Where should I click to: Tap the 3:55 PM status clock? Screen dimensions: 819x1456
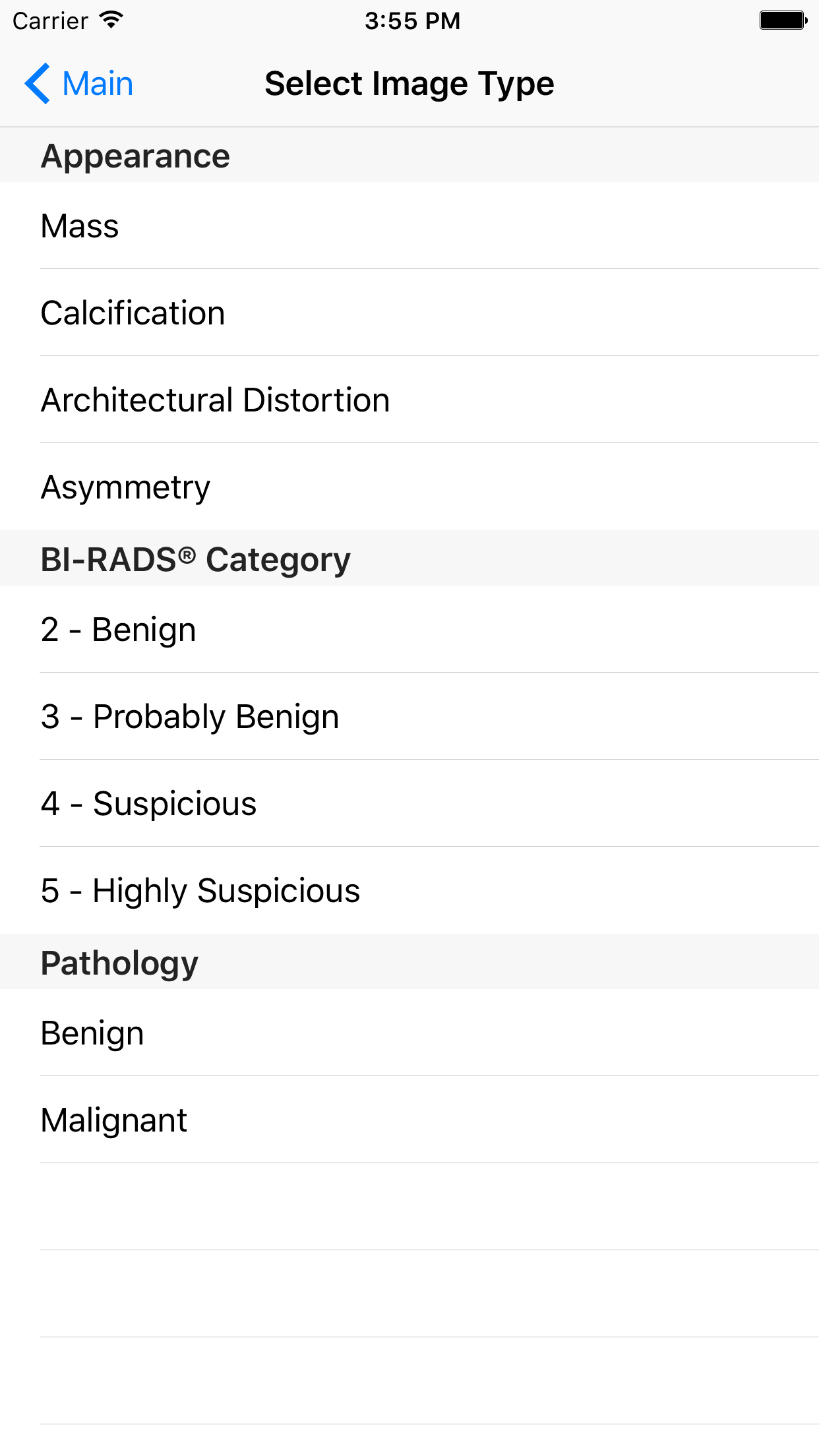point(412,20)
